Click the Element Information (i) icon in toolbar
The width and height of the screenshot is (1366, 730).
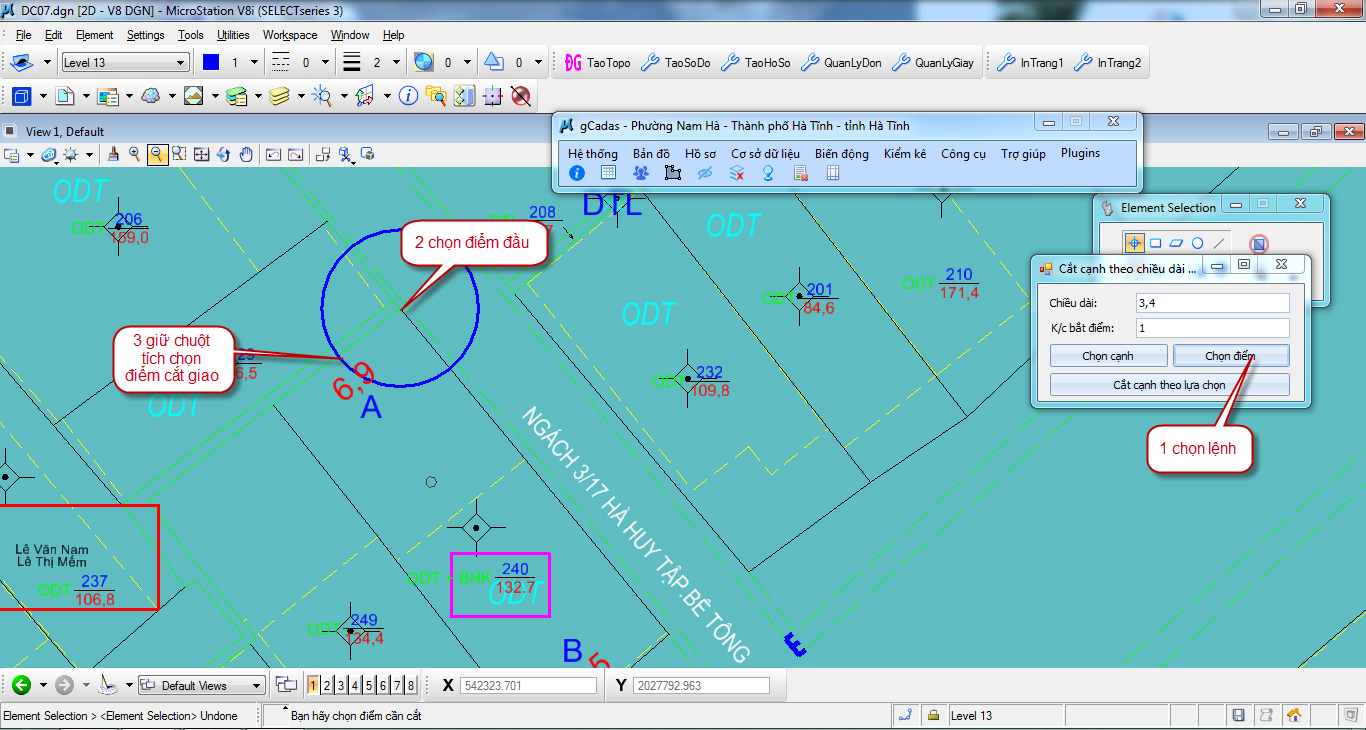pyautogui.click(x=408, y=96)
